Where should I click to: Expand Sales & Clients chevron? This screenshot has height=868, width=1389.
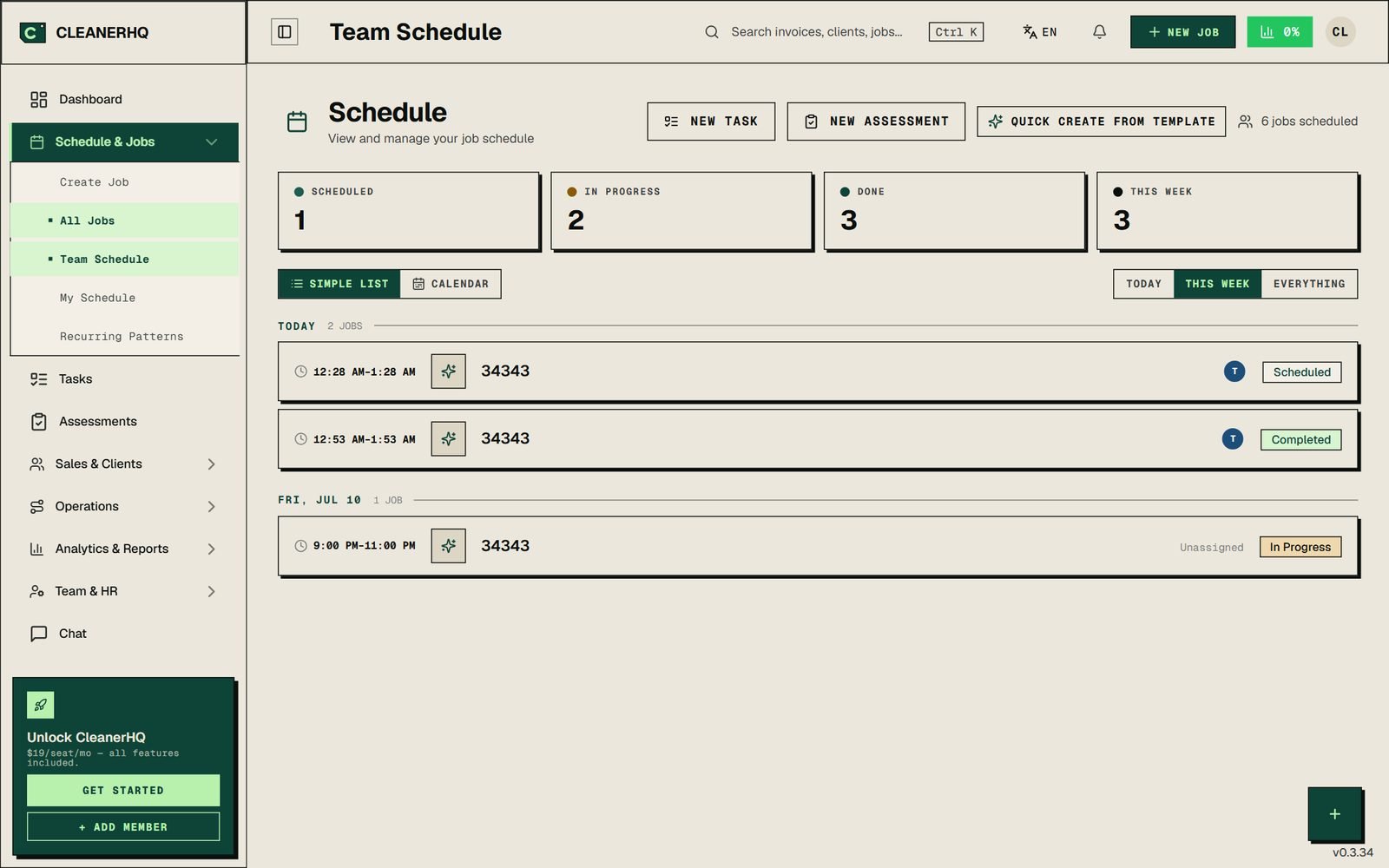coord(211,464)
